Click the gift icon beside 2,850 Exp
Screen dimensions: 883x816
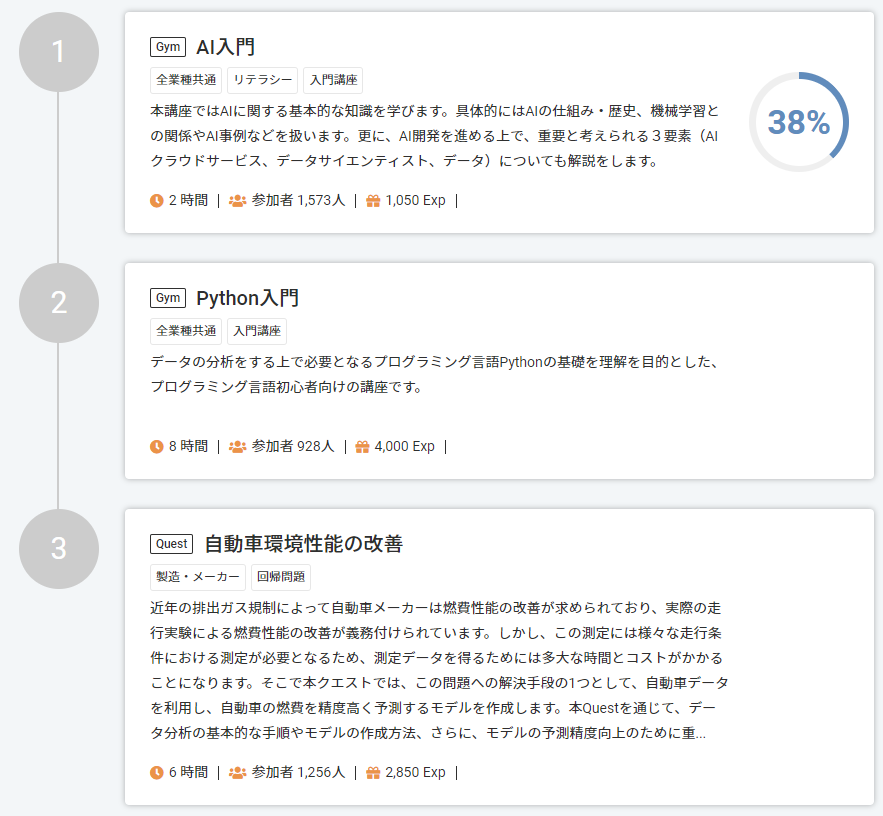pyautogui.click(x=373, y=773)
